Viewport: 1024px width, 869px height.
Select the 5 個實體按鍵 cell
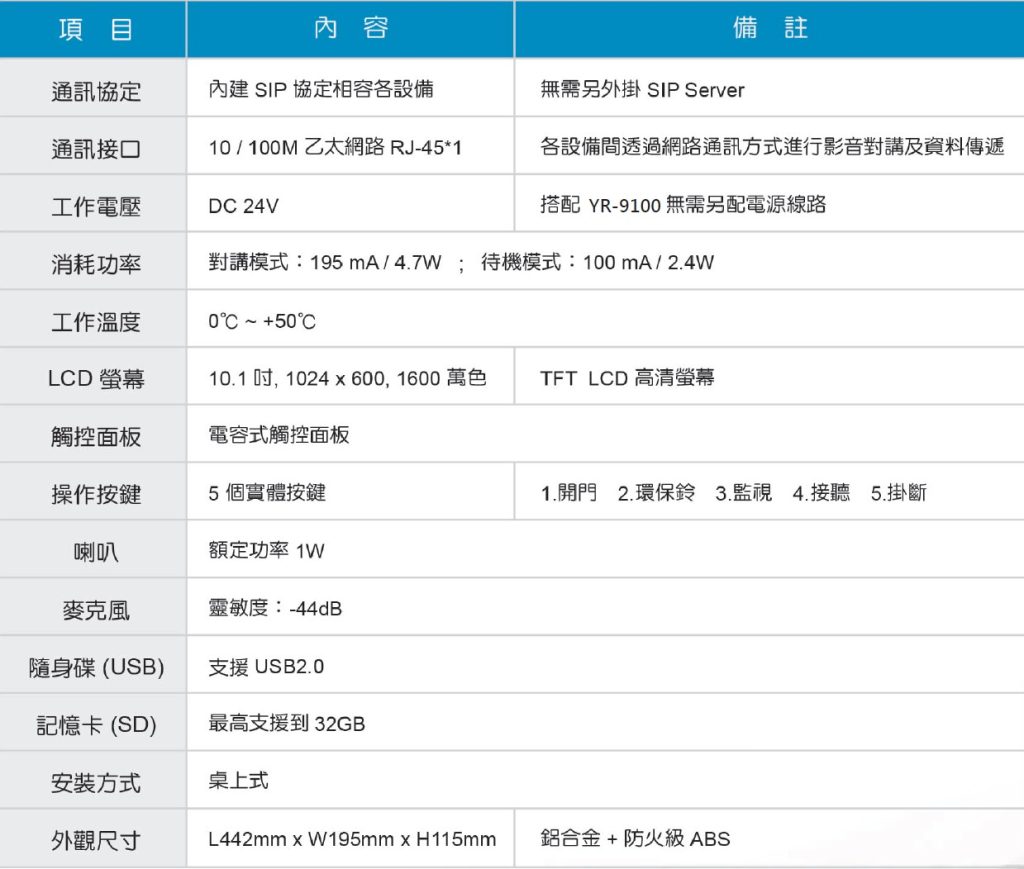coord(267,493)
